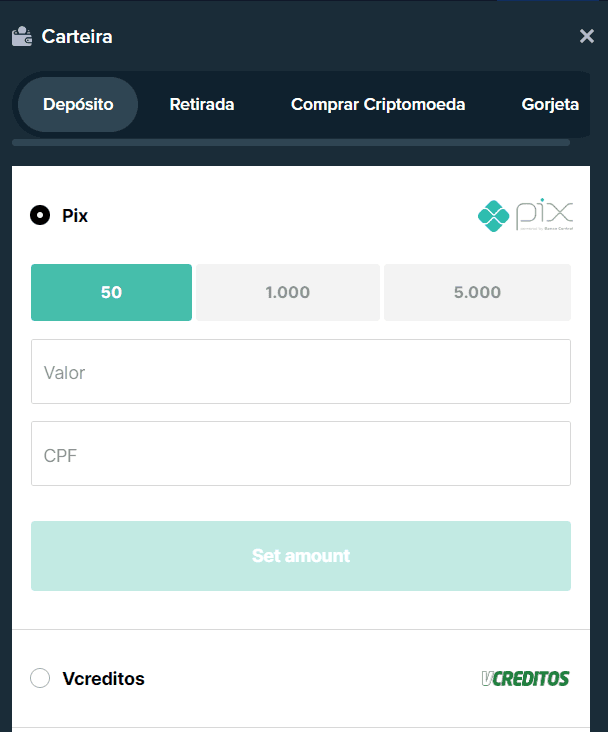Open the Gorjeta tab
Image resolution: width=608 pixels, height=732 pixels.
[550, 105]
